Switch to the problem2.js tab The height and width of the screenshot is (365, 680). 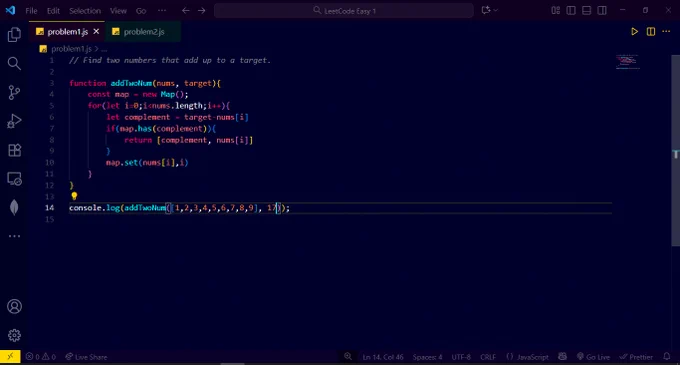[x=144, y=32]
